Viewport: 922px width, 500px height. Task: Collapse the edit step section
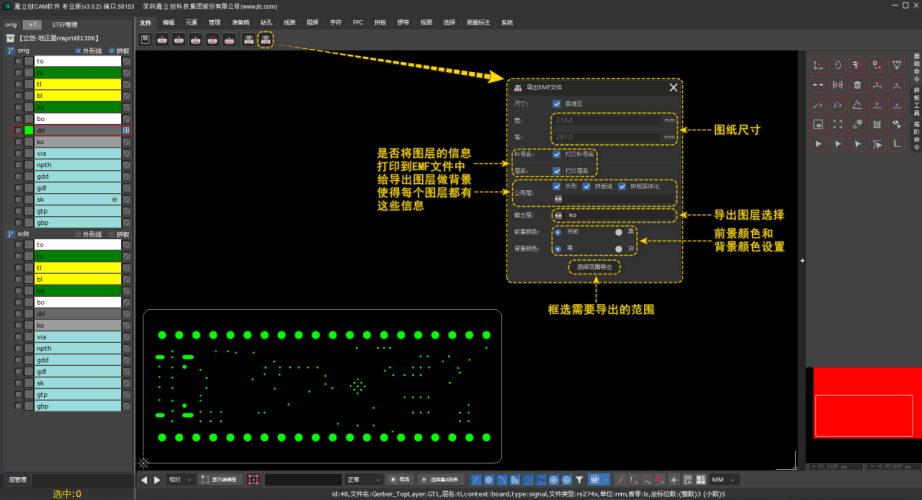click(x=10, y=234)
